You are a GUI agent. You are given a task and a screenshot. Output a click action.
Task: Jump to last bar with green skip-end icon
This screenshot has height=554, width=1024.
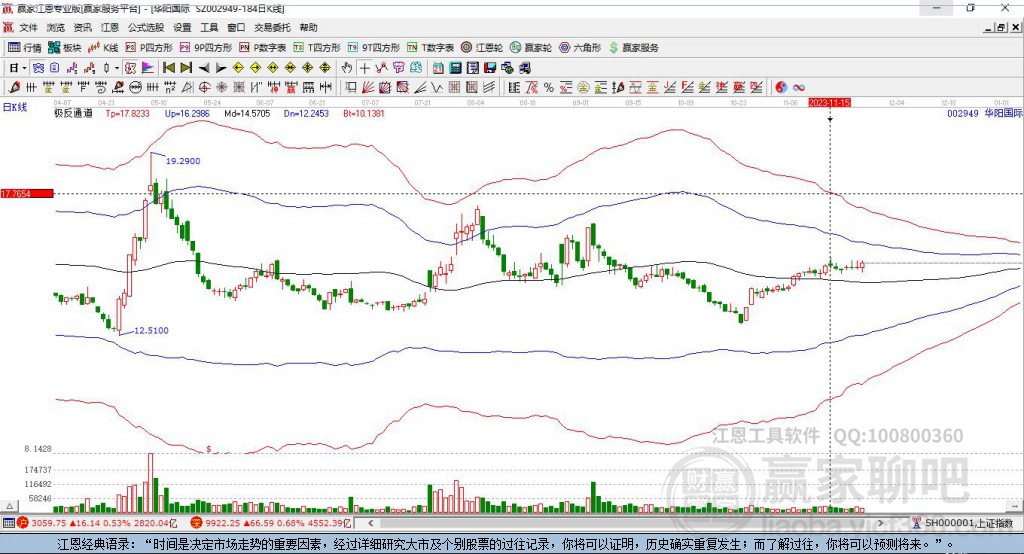tap(186, 68)
